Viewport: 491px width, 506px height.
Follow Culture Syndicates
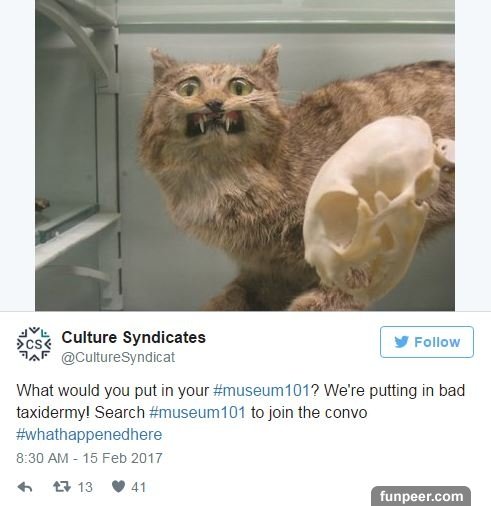pos(427,342)
